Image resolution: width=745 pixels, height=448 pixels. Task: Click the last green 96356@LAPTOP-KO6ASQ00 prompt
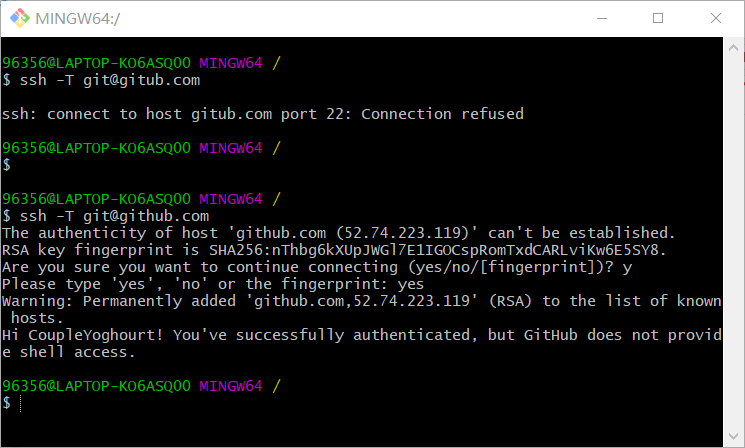pos(96,385)
